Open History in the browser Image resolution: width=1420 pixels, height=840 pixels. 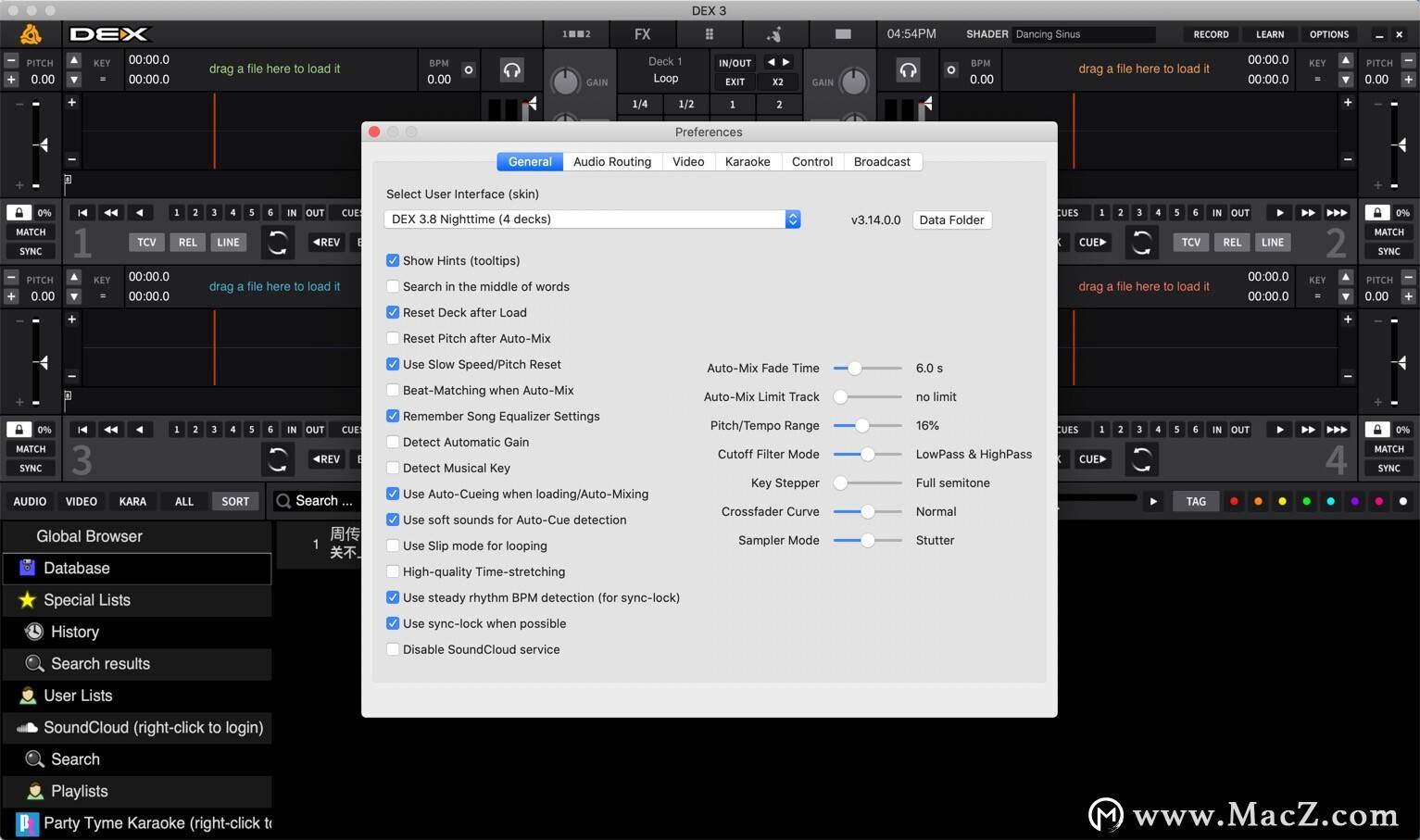click(x=137, y=633)
